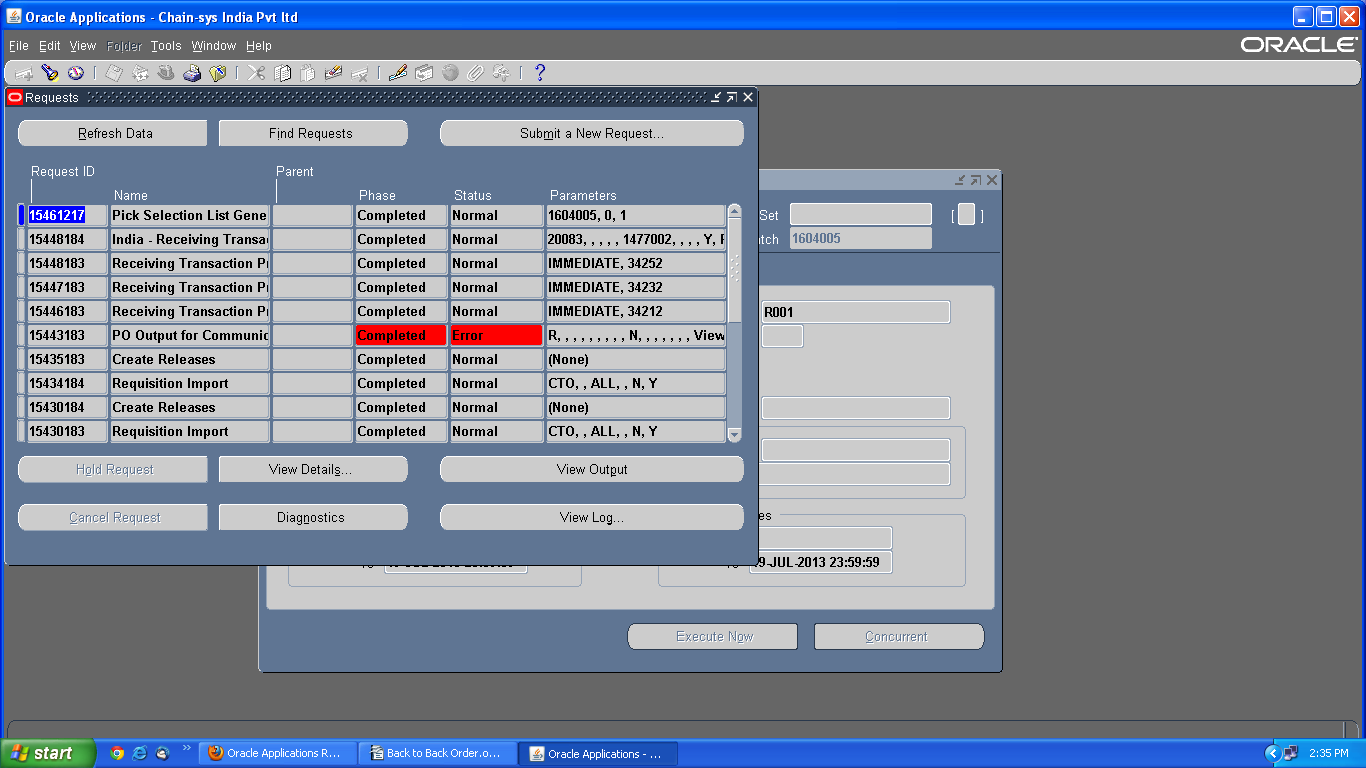Click the Copy toolbar icon
The image size is (1366, 768).
tap(282, 73)
